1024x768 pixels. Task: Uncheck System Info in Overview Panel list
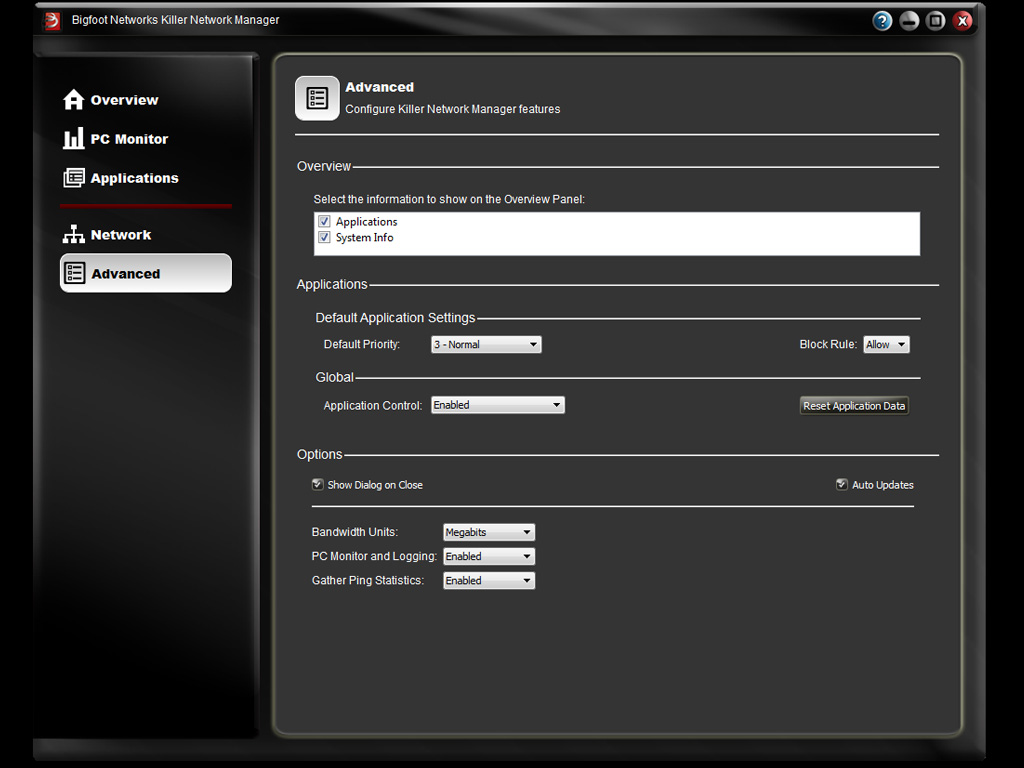click(x=324, y=237)
